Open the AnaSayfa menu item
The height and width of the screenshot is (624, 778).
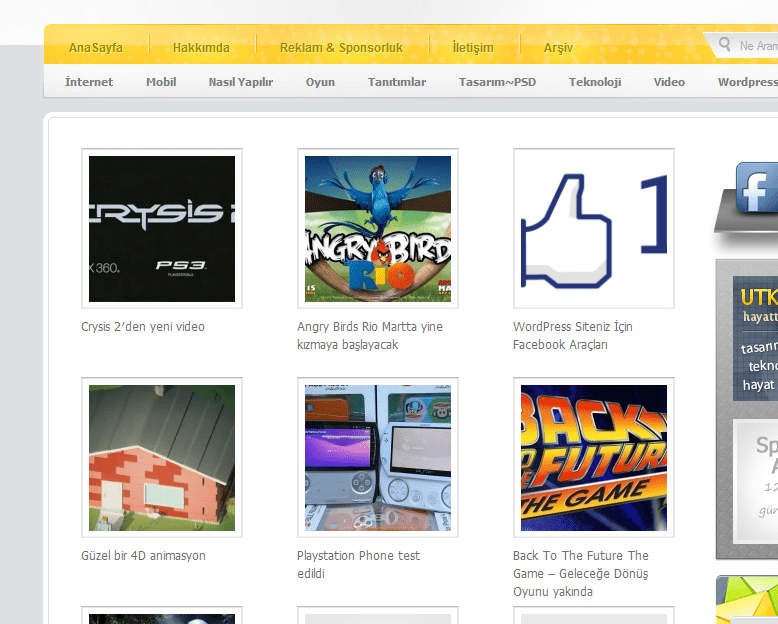(96, 48)
